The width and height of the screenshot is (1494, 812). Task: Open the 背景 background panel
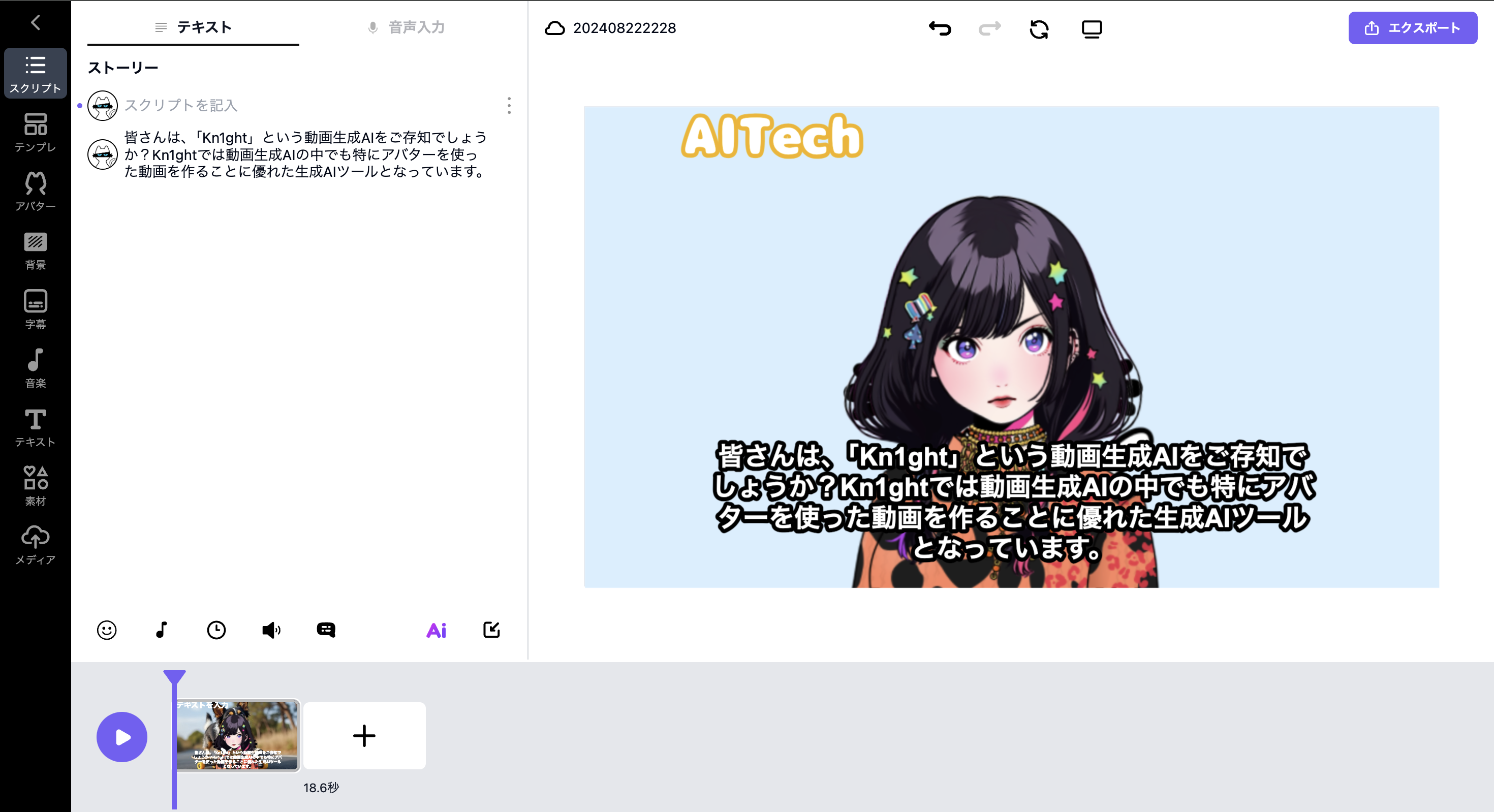pyautogui.click(x=36, y=251)
